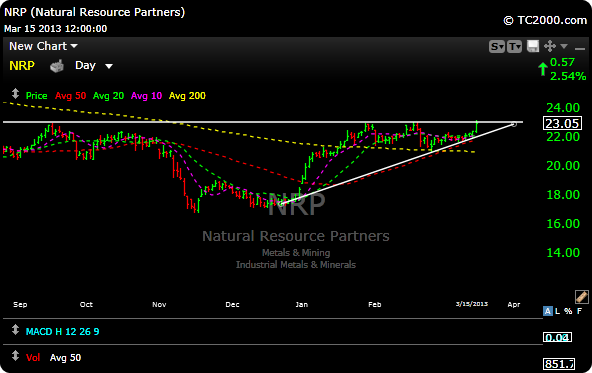Screen dimensions: 592x373
Task: Click the Dec label on date axis
Action: [x=232, y=304]
